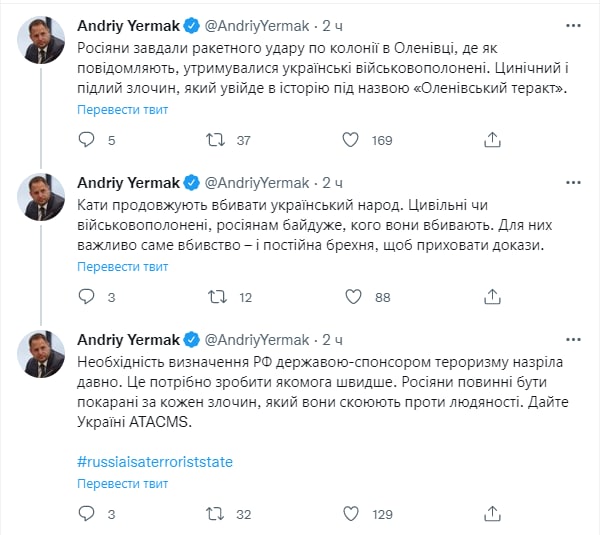Open three-dot menu on the second tweet

[573, 183]
